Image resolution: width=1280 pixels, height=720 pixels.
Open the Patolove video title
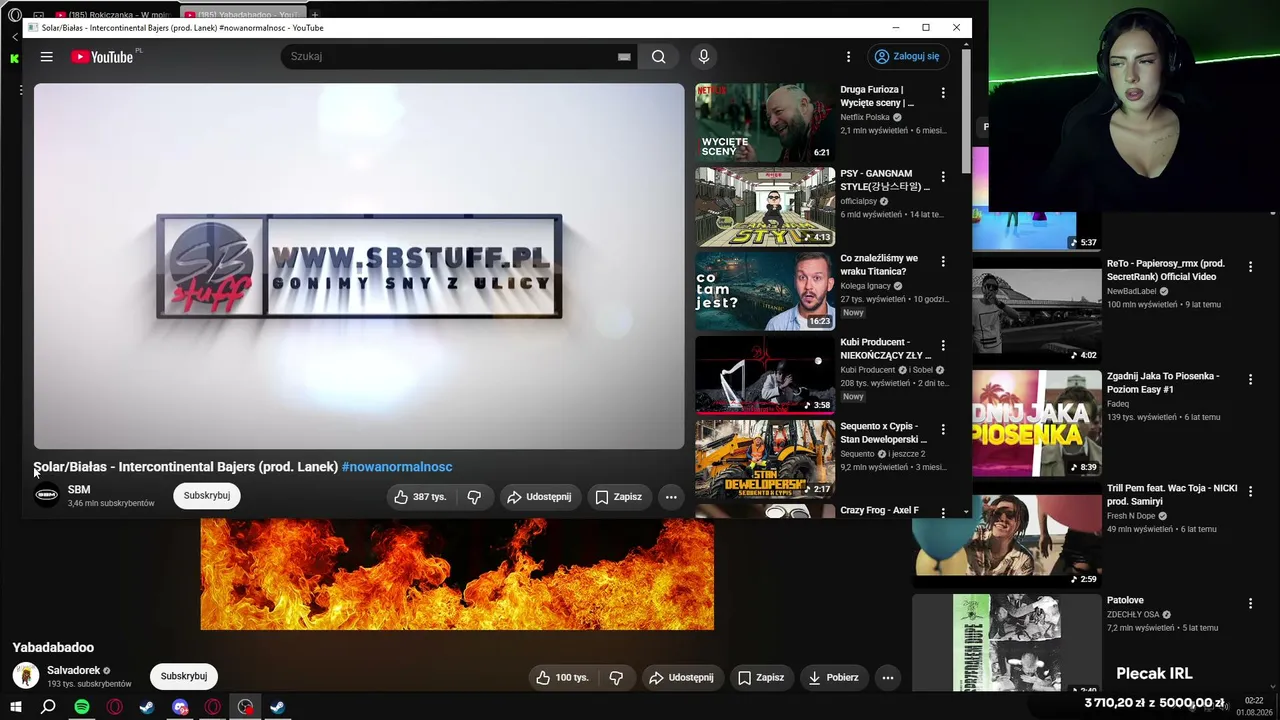1125,601
